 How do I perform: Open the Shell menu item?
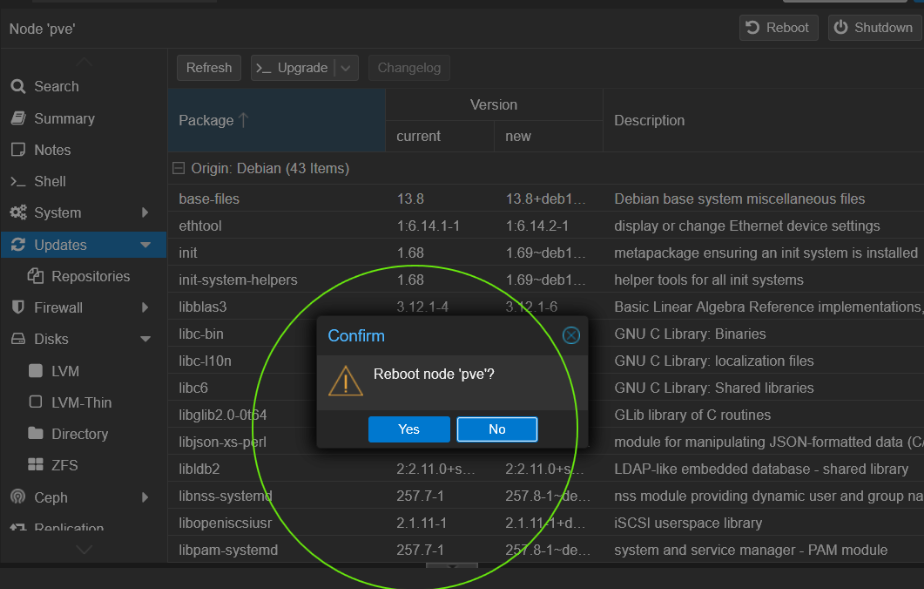coord(82,181)
